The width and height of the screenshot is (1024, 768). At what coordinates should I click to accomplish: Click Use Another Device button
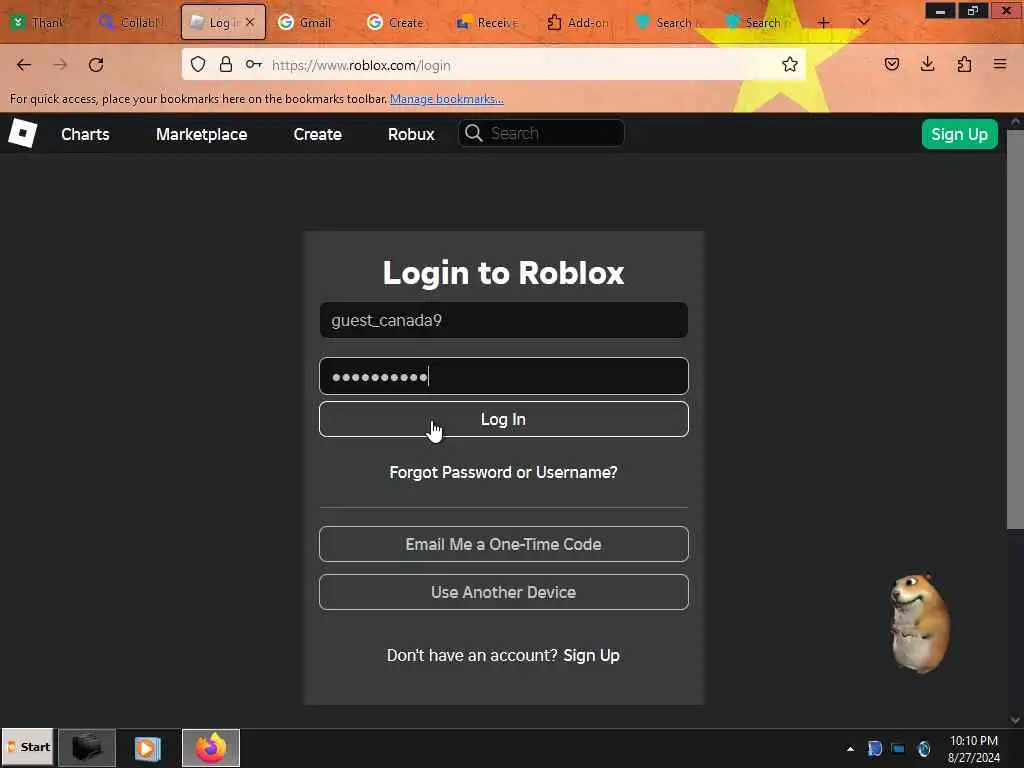coord(504,592)
